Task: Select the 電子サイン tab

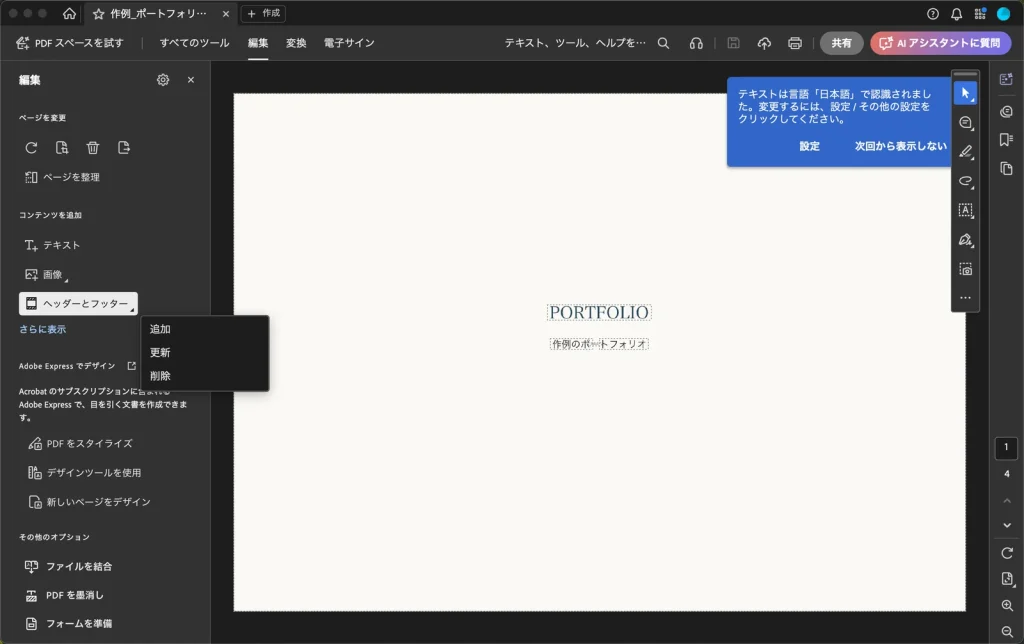Action: tap(349, 43)
